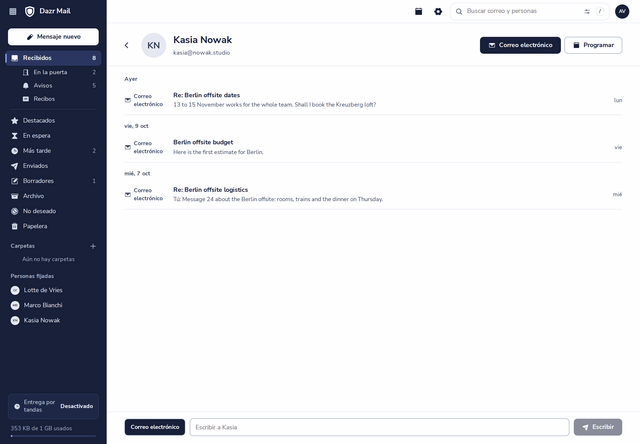Image resolution: width=640 pixels, height=444 pixels.
Task: Open Re: Berlin offsite dates message
Action: [373, 100]
